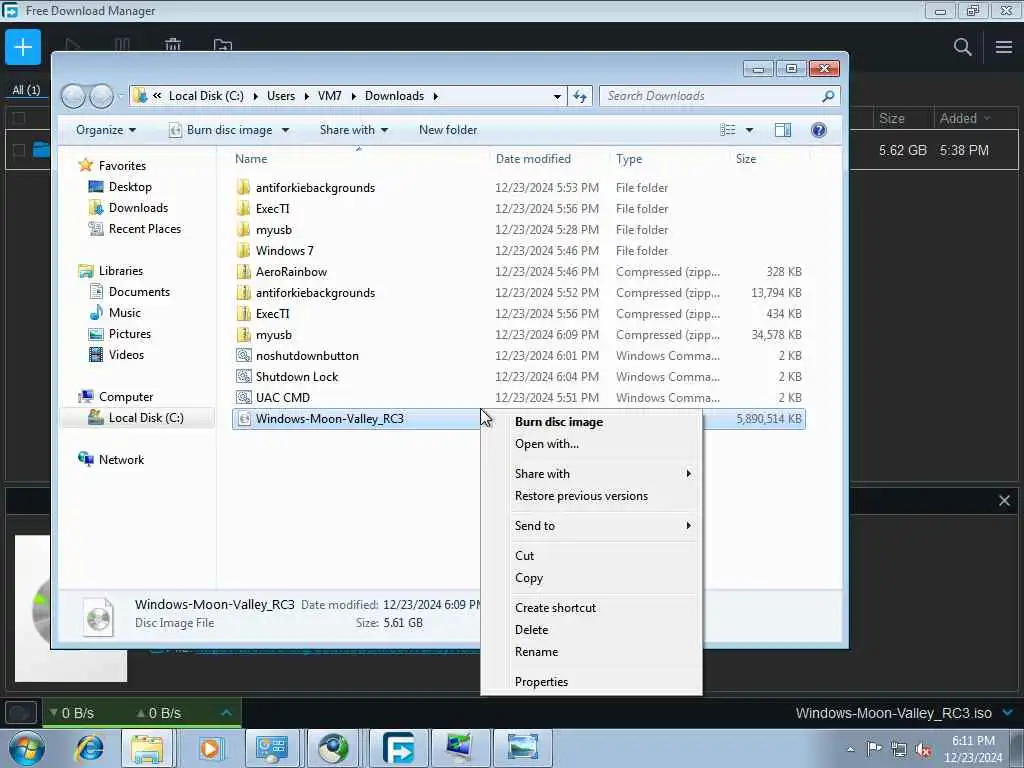Image resolution: width=1024 pixels, height=768 pixels.
Task: Choose Cut in context menu
Action: pyautogui.click(x=592, y=556)
